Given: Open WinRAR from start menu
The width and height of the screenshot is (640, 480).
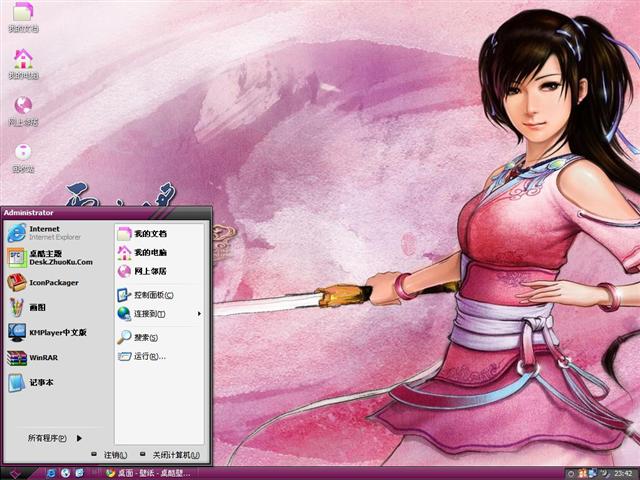Looking at the screenshot, I should (x=33, y=358).
